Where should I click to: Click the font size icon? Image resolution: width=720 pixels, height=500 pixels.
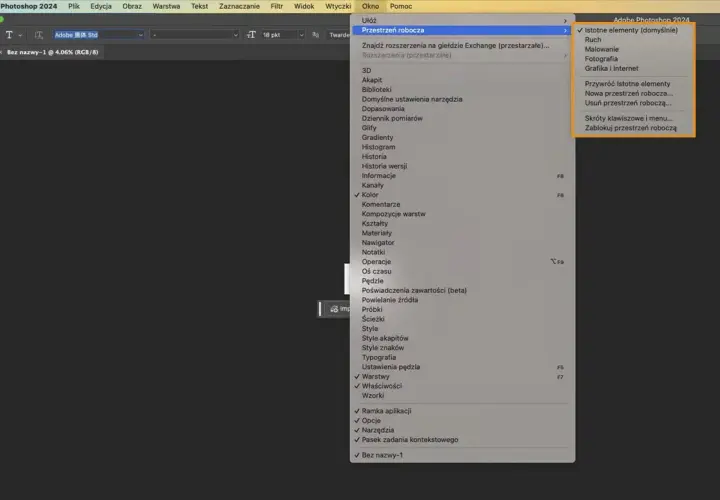pos(251,35)
